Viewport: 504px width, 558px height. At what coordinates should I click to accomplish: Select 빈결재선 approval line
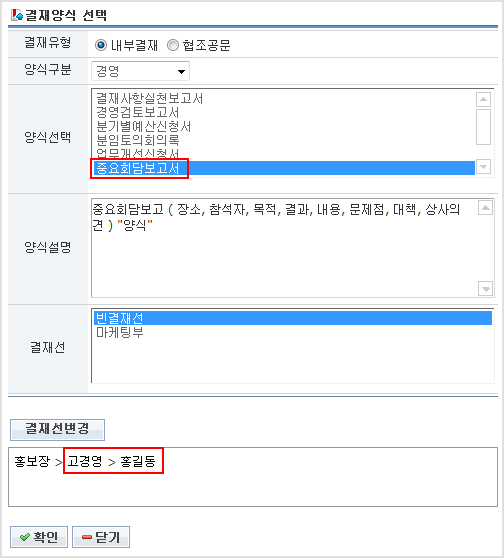pos(293,318)
